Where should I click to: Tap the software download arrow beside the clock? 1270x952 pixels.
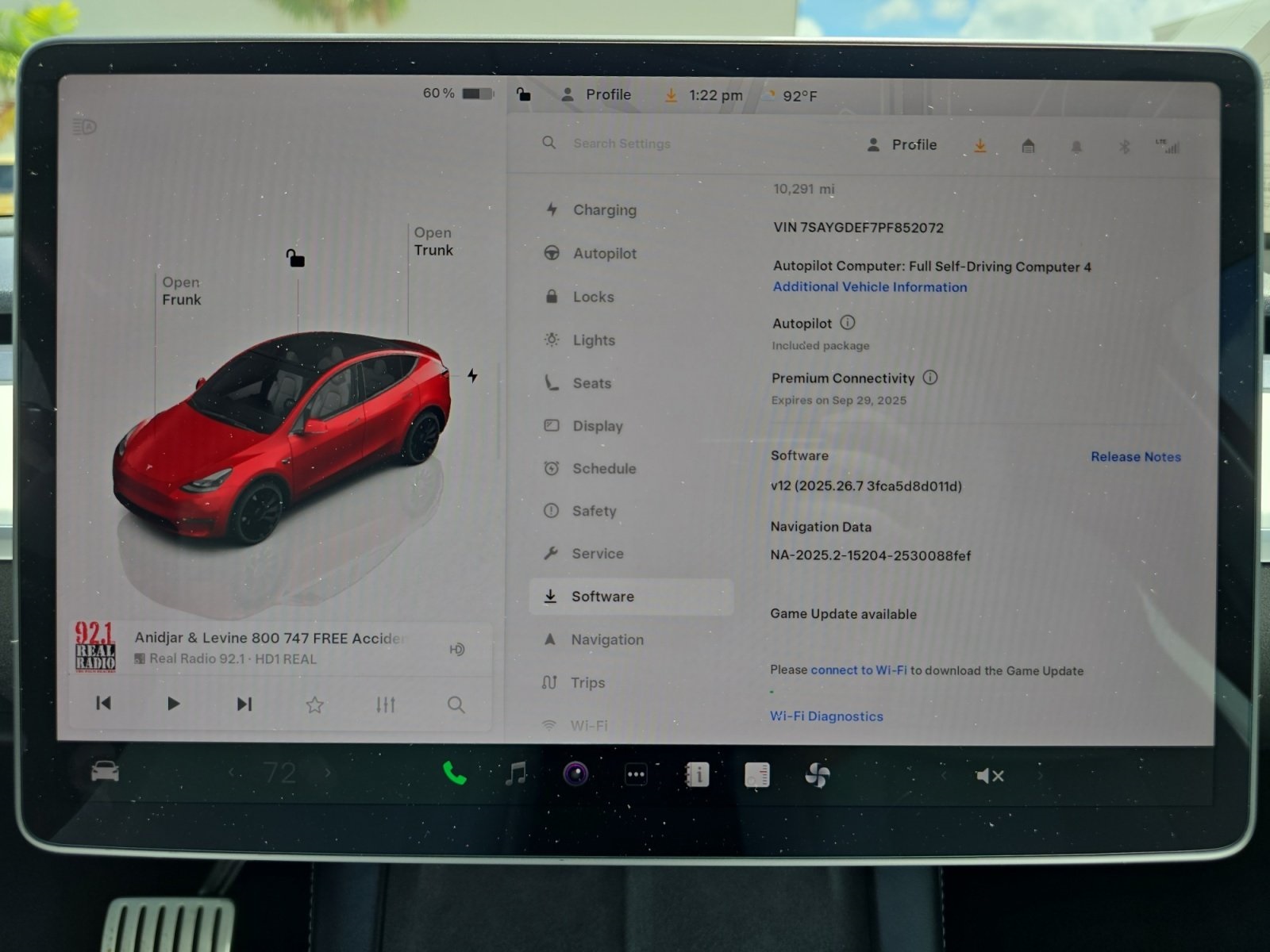[672, 95]
